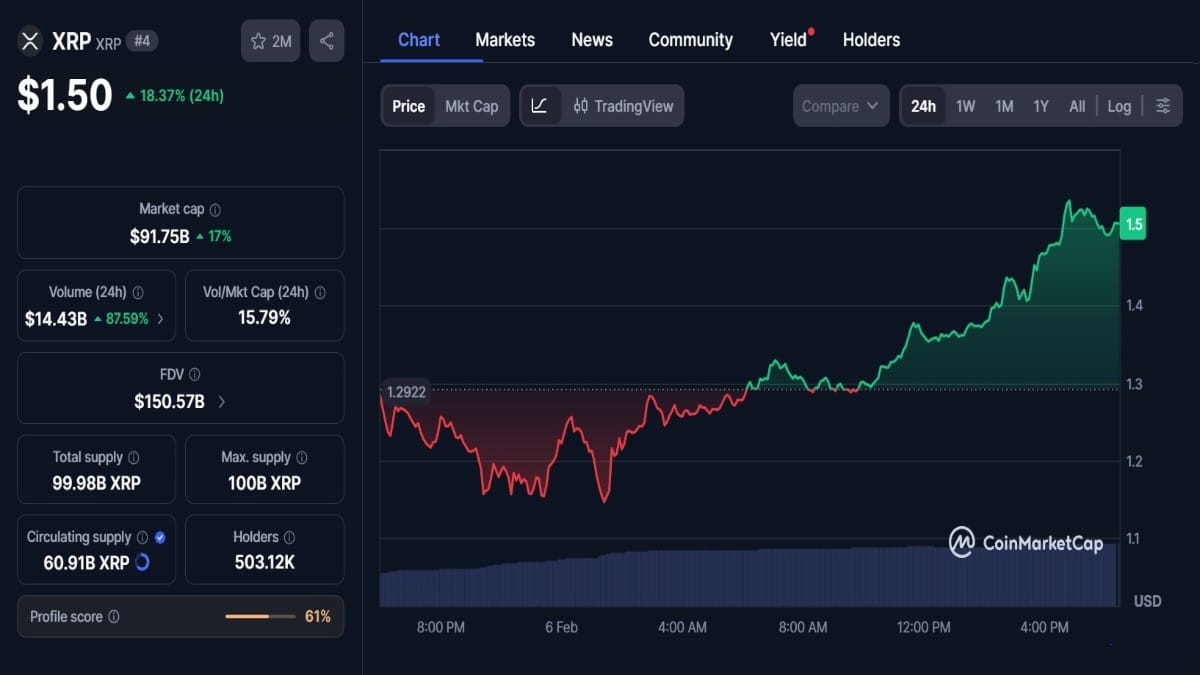
Task: Click the verified badge next to Circulating supply
Action: point(160,538)
